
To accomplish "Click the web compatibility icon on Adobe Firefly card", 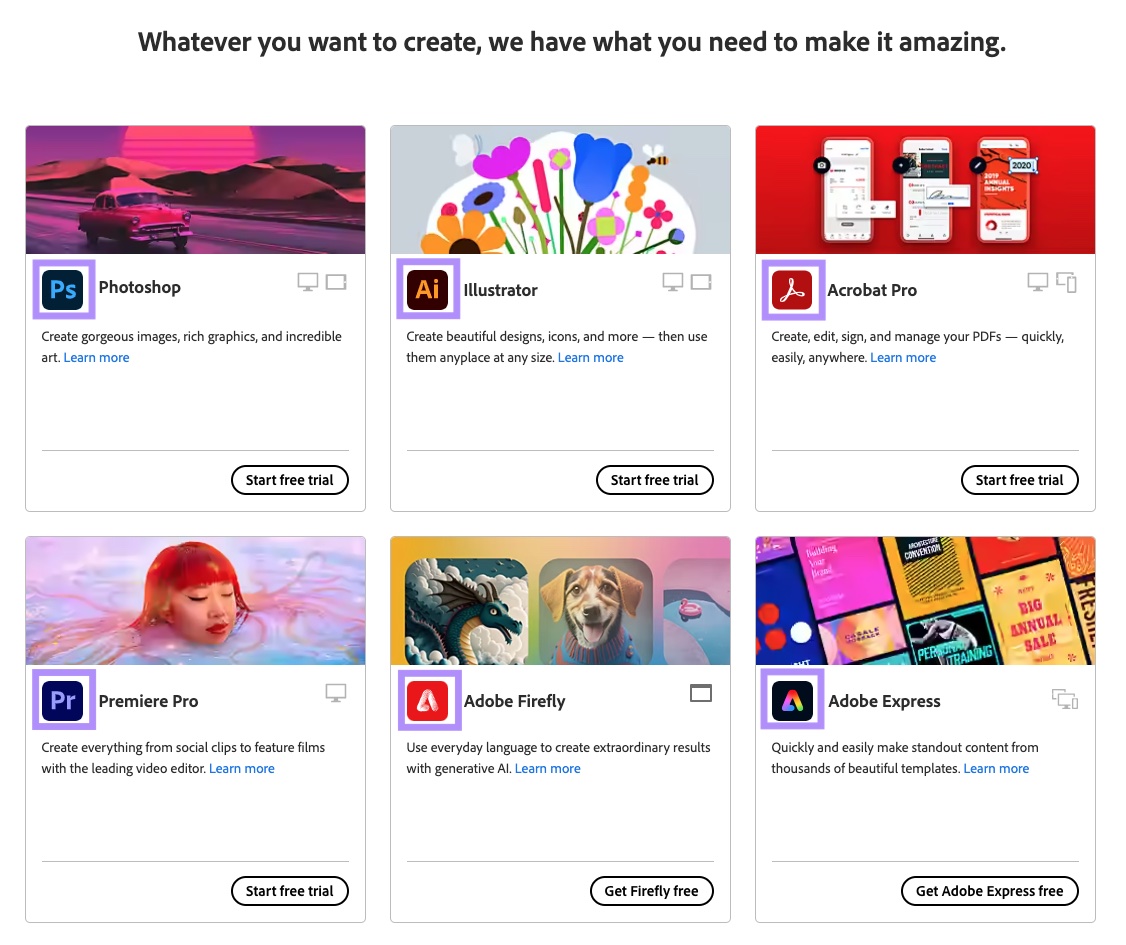I will (701, 692).
